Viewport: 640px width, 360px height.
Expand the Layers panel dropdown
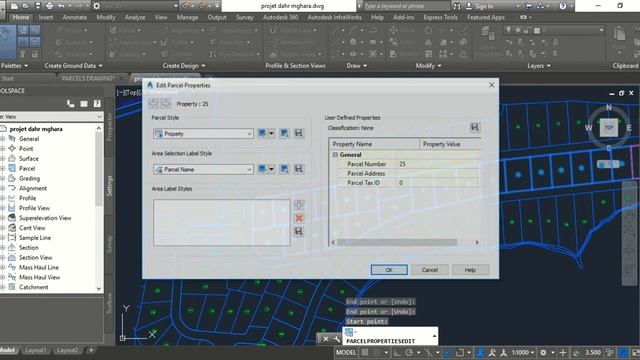click(x=539, y=66)
